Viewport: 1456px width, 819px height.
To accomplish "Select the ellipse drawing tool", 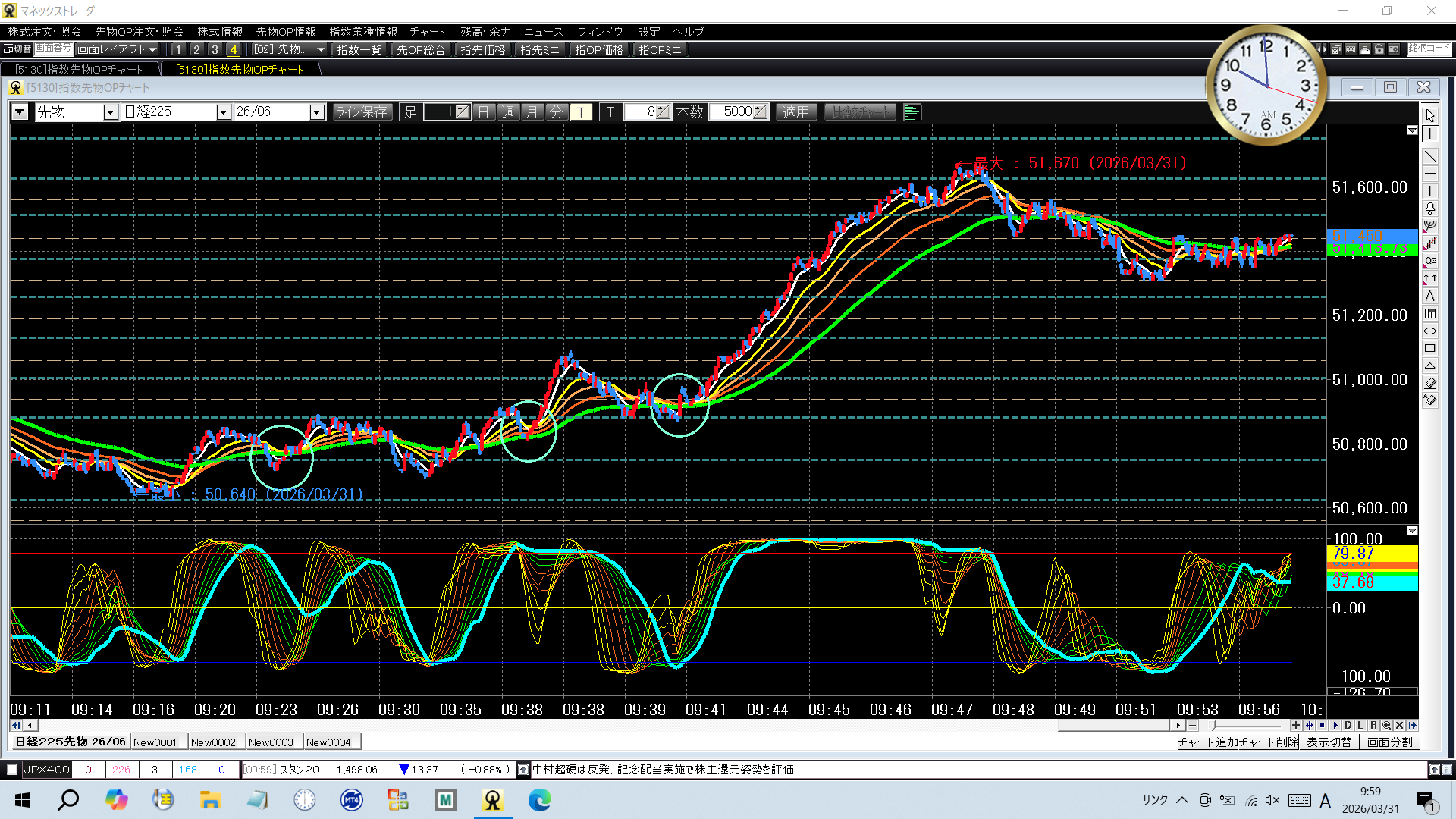I will tap(1429, 331).
